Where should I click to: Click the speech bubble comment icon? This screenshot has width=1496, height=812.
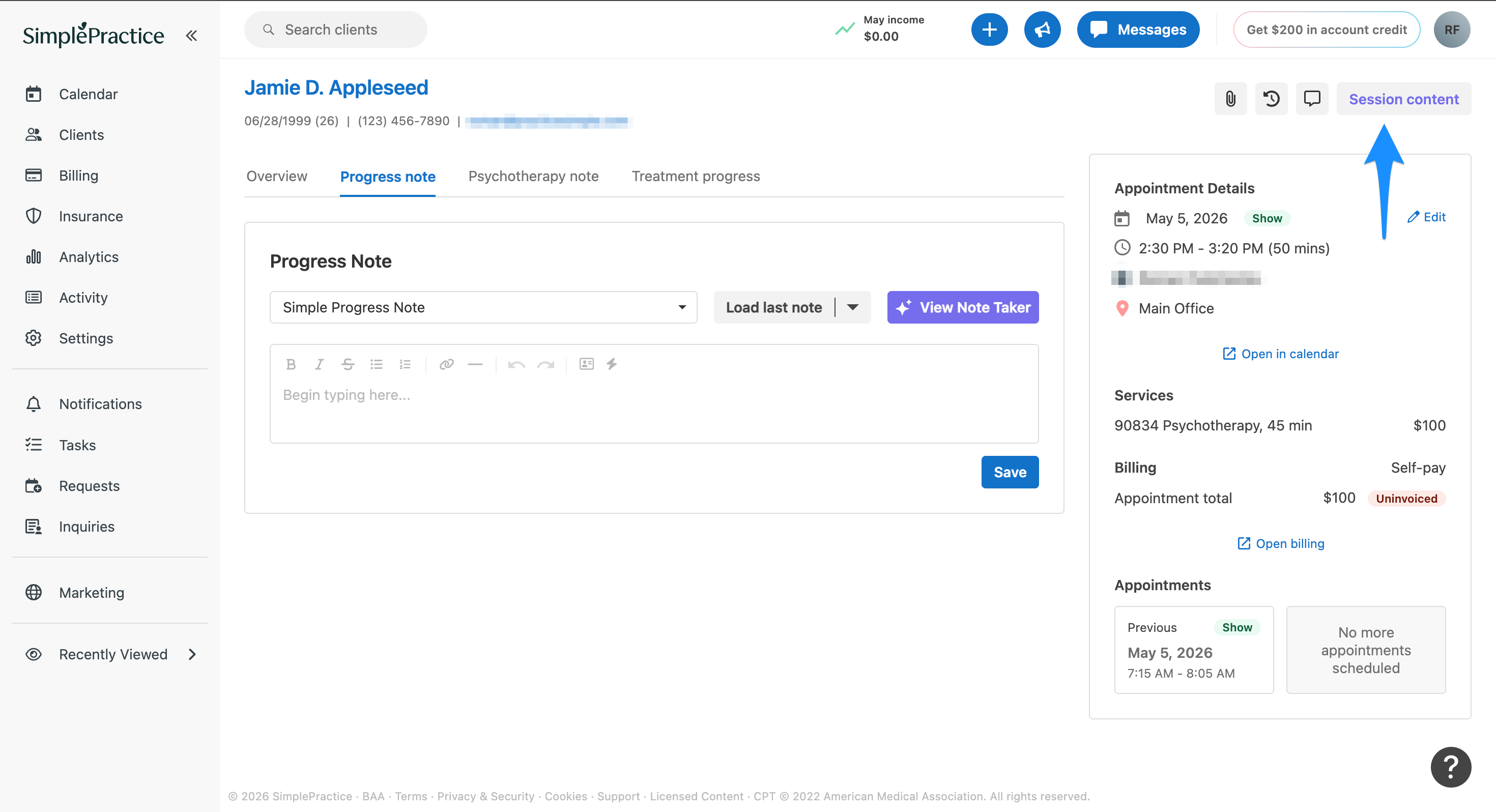point(1312,99)
